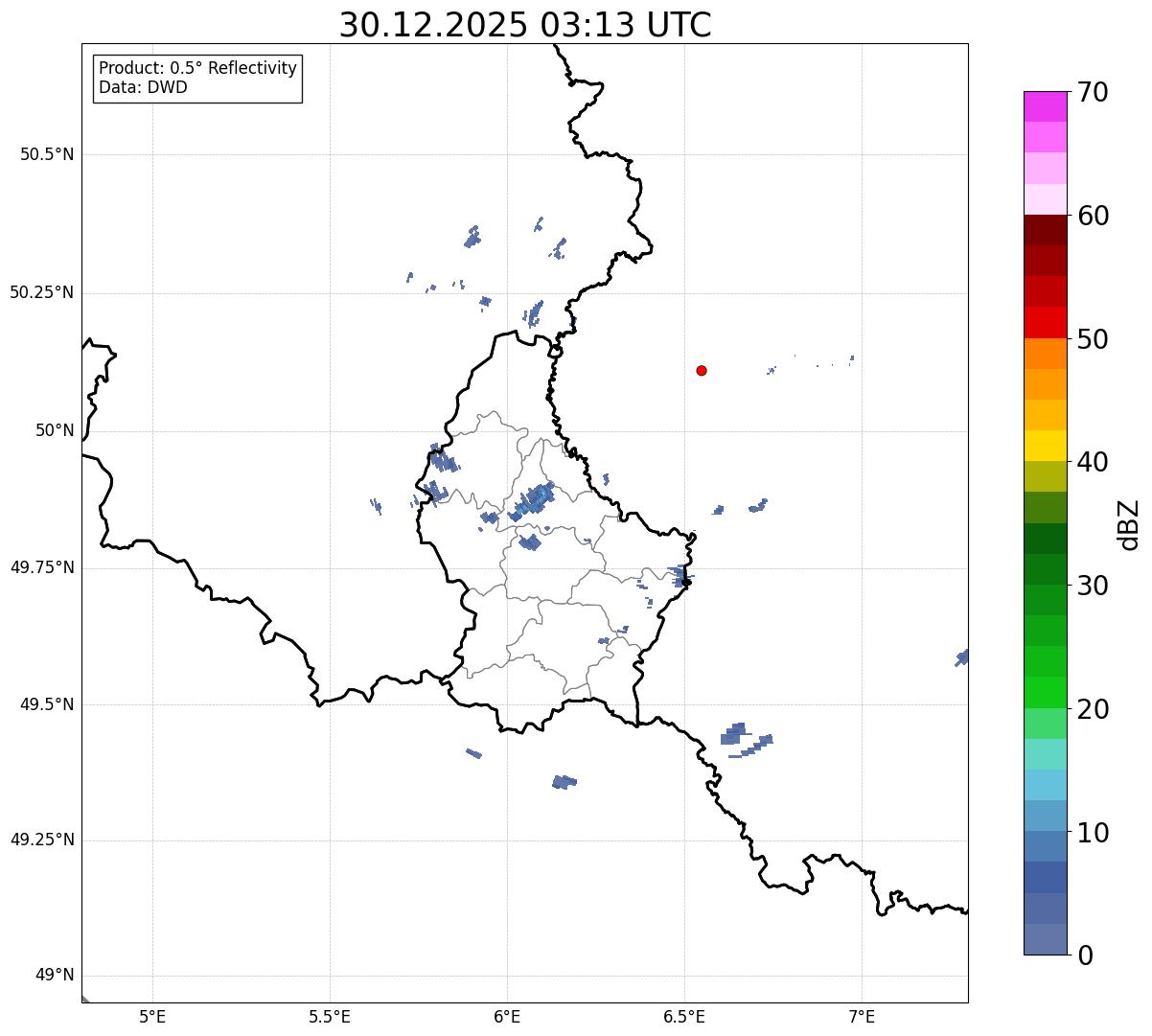Click the radar echo on the right map edge
This screenshot has height=1036, width=1152.
pos(962,657)
